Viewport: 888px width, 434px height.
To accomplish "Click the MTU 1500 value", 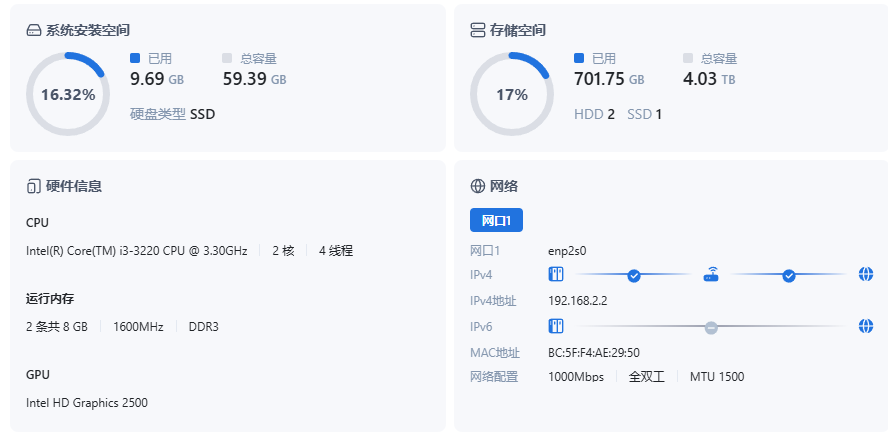I will pyautogui.click(x=717, y=377).
